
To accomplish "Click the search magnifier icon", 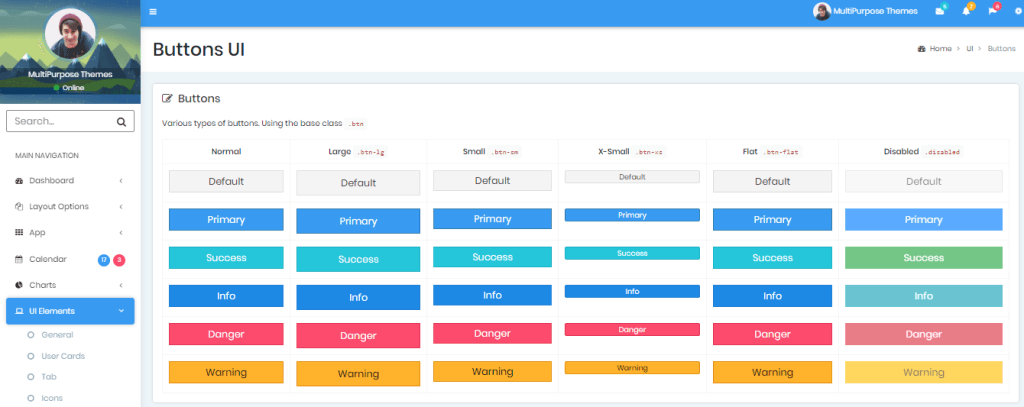I will 121,122.
